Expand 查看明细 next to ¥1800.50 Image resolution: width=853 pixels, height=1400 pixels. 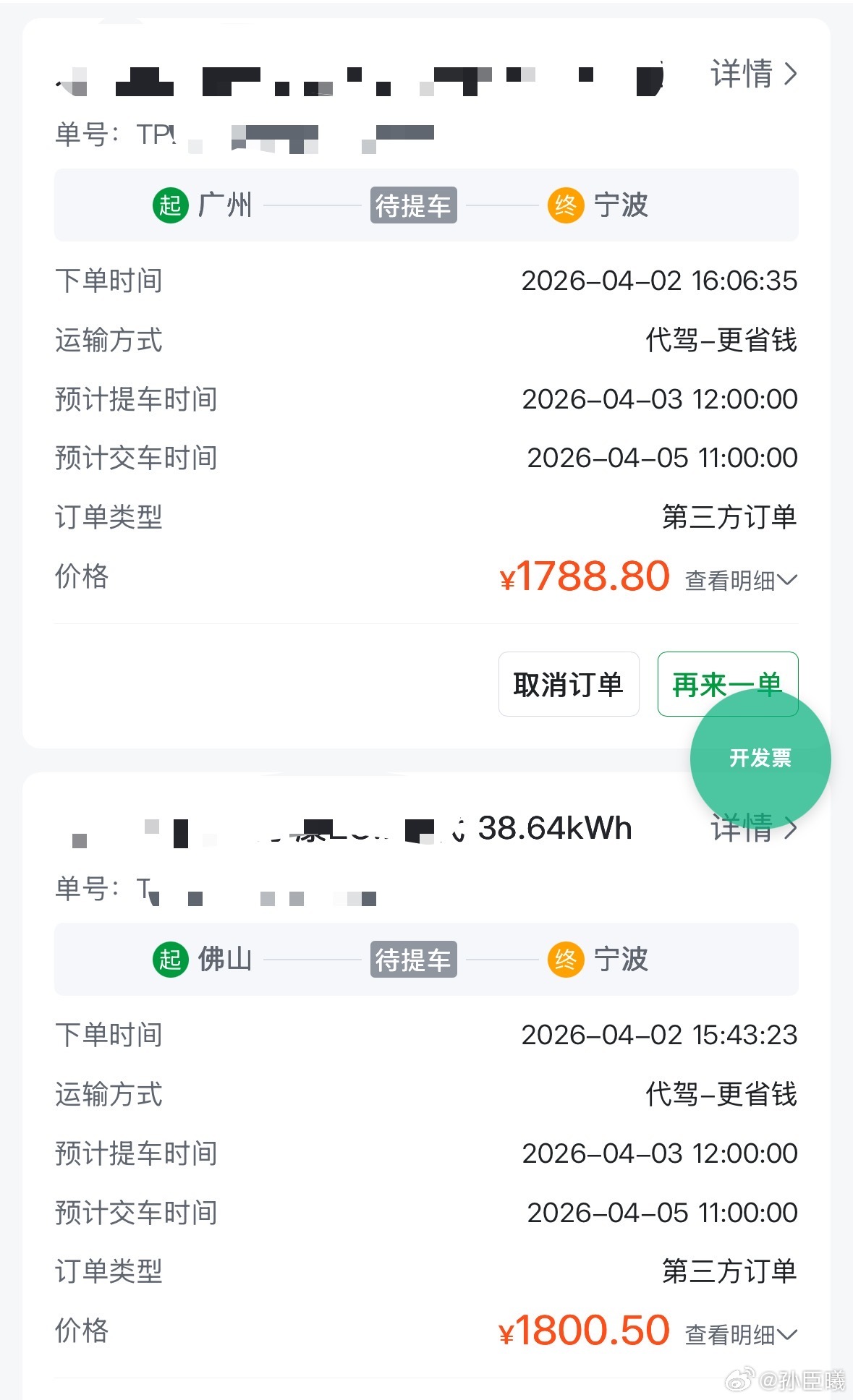click(740, 1334)
